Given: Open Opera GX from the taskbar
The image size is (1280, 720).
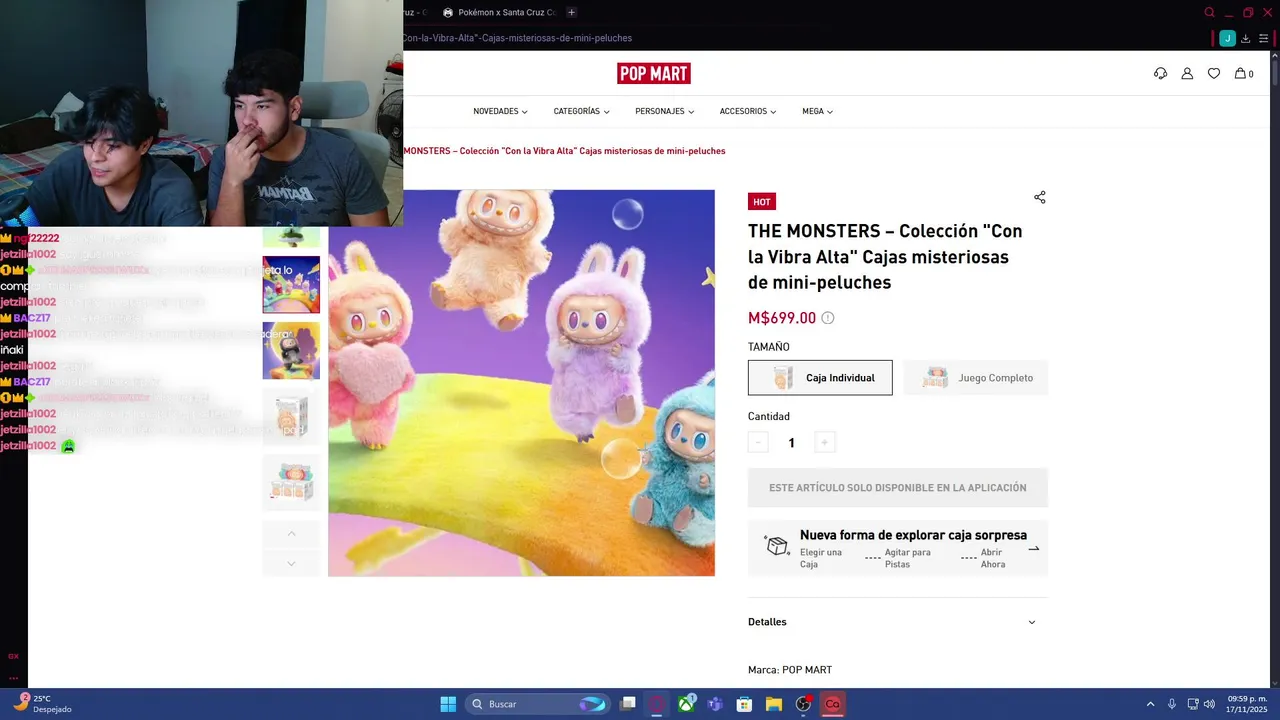Looking at the screenshot, I should pos(657,704).
